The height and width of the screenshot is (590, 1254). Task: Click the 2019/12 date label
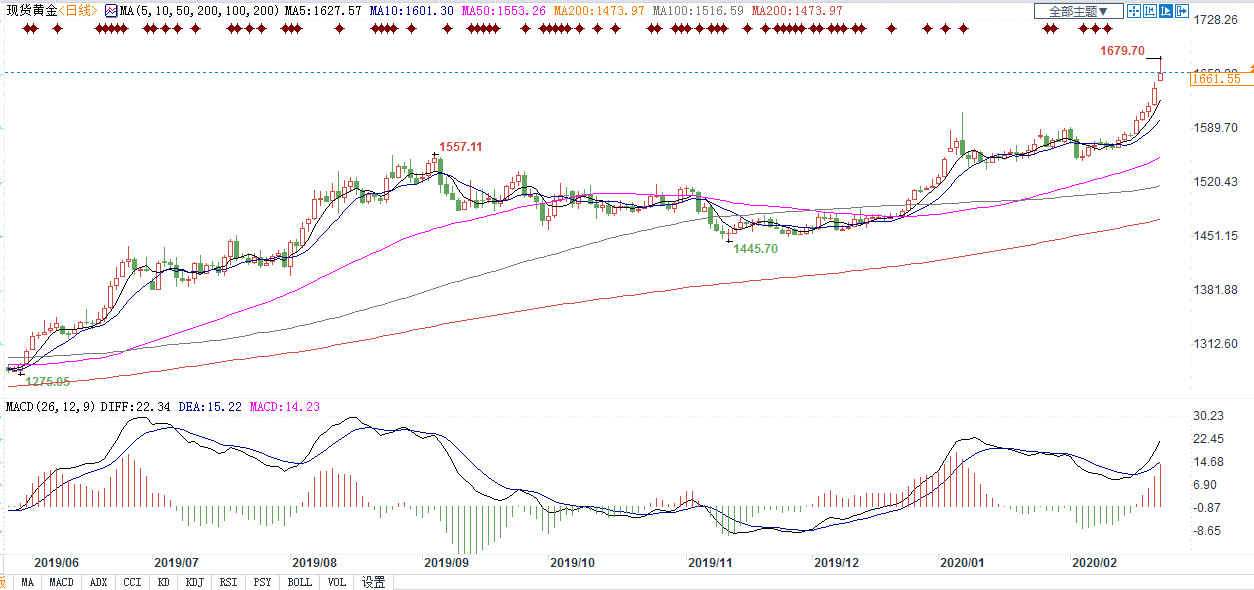[x=836, y=563]
